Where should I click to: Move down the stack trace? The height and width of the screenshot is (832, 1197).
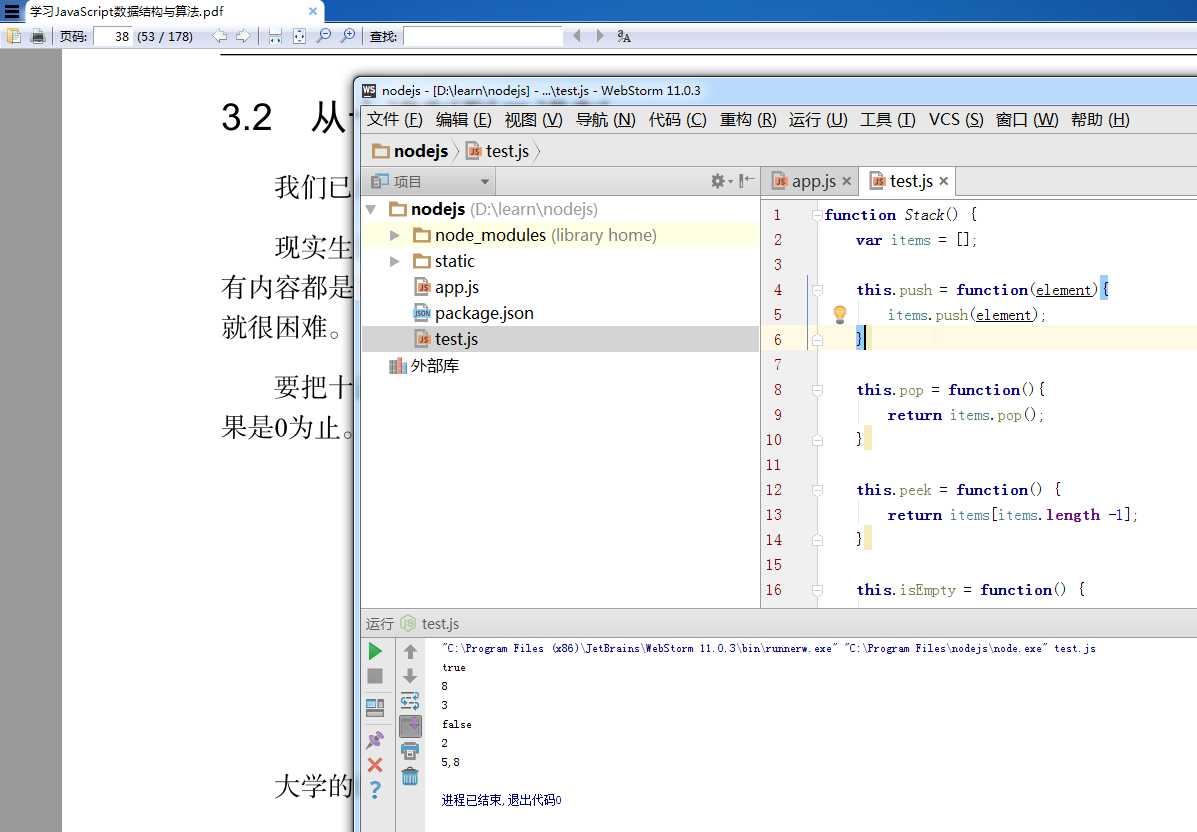410,676
